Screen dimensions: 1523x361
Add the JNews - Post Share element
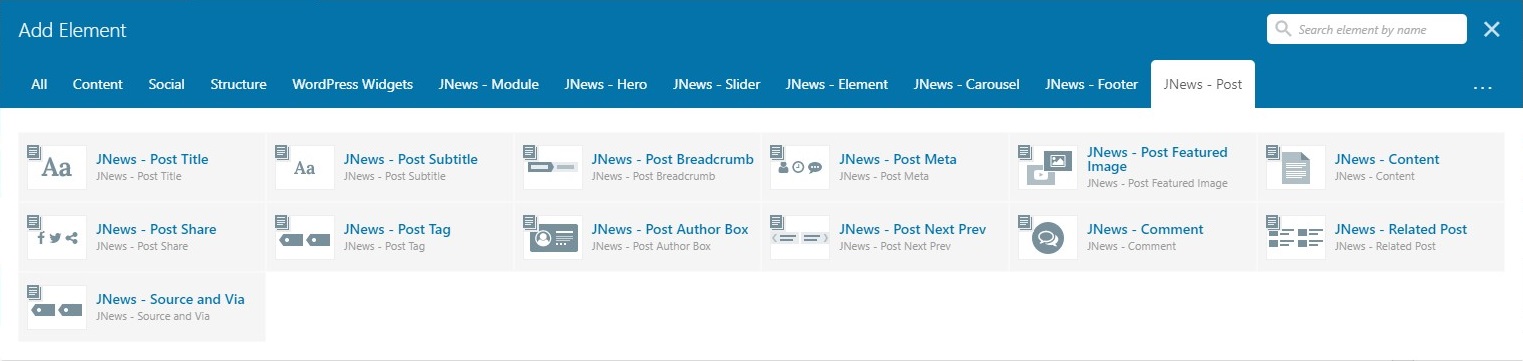(x=142, y=238)
